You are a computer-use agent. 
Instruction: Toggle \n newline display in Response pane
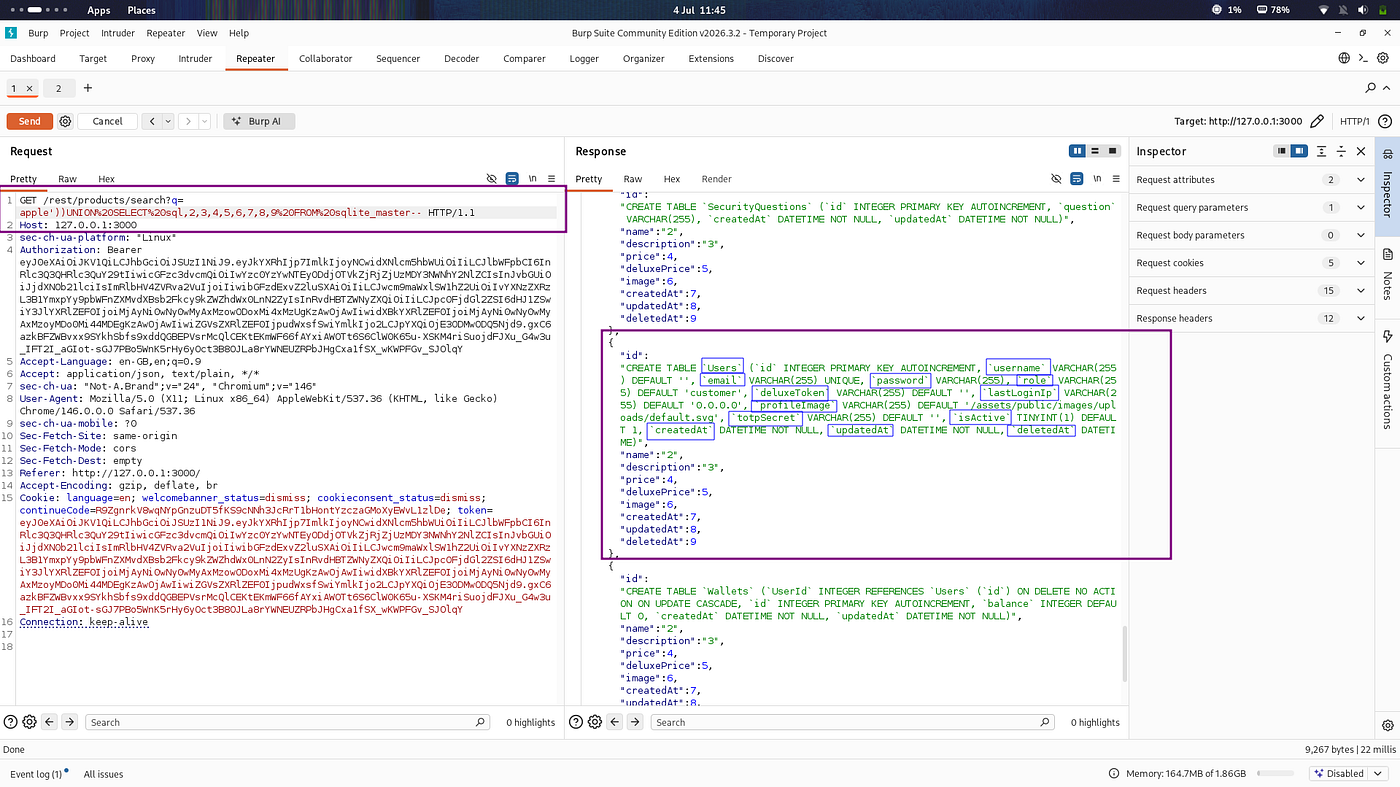1097,179
